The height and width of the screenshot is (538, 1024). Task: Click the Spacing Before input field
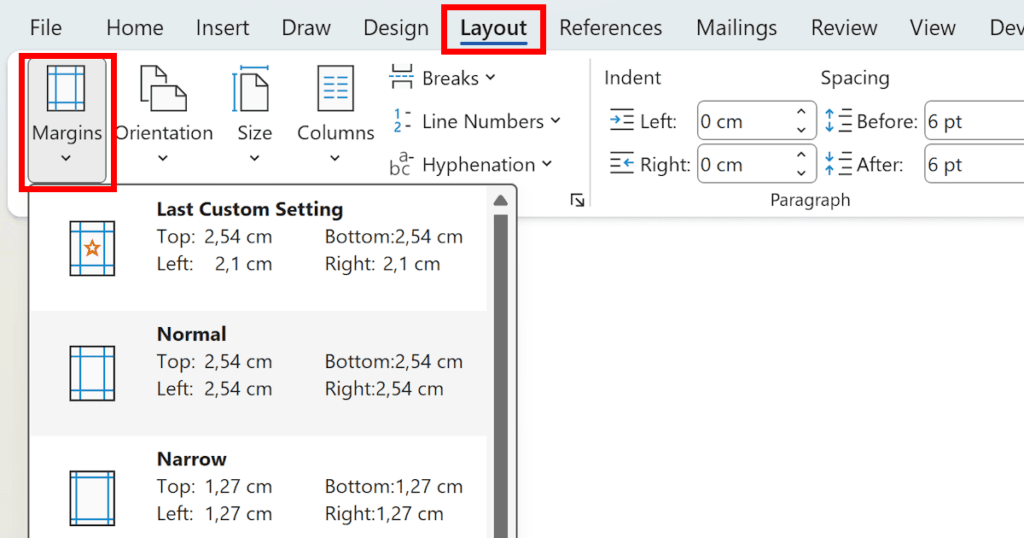point(970,122)
